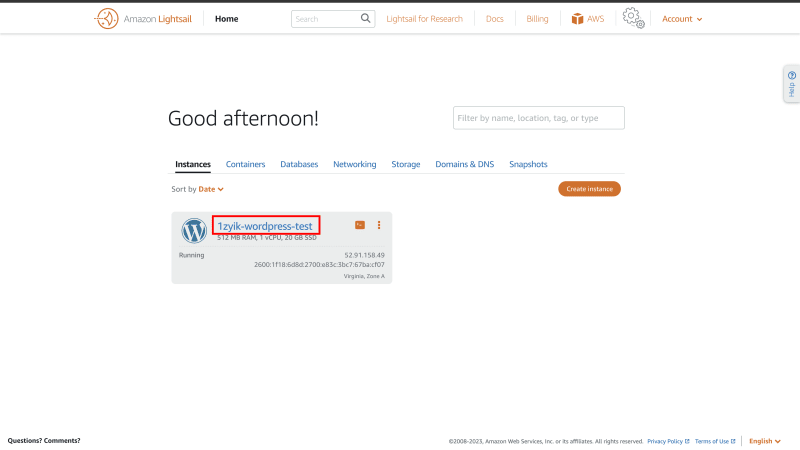The image size is (800, 450).
Task: Expand the Account dropdown
Action: [x=682, y=19]
